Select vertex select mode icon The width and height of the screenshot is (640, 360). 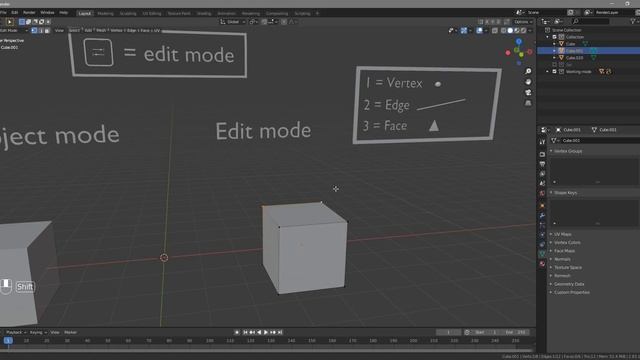(x=34, y=31)
